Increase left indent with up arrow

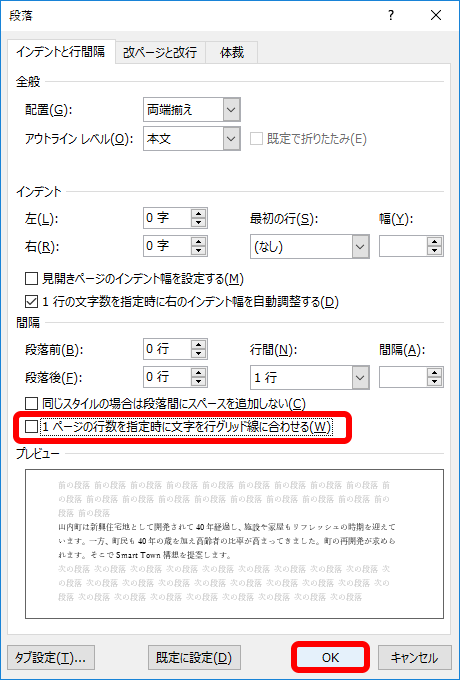tap(199, 213)
